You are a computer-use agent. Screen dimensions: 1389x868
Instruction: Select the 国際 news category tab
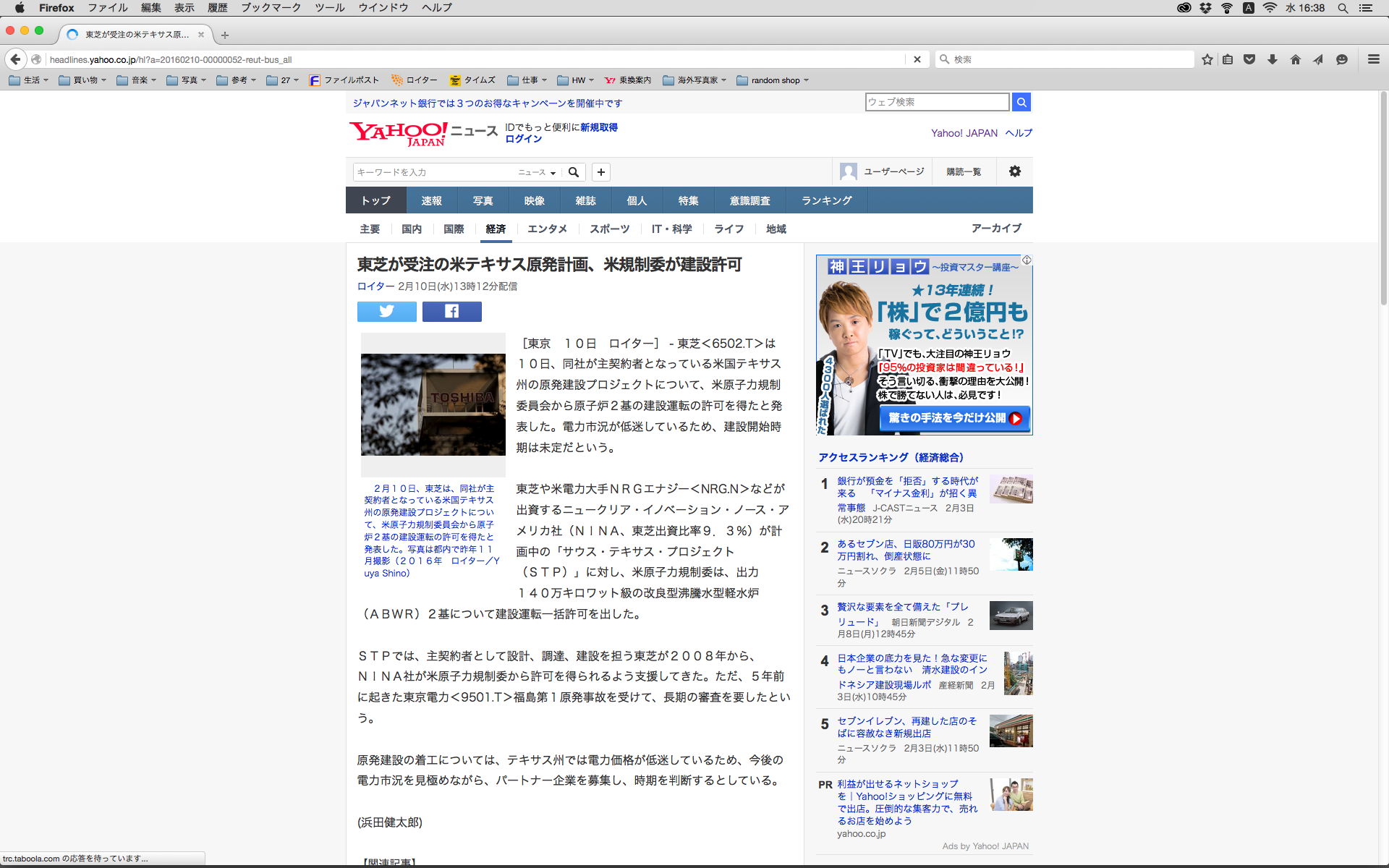454,229
